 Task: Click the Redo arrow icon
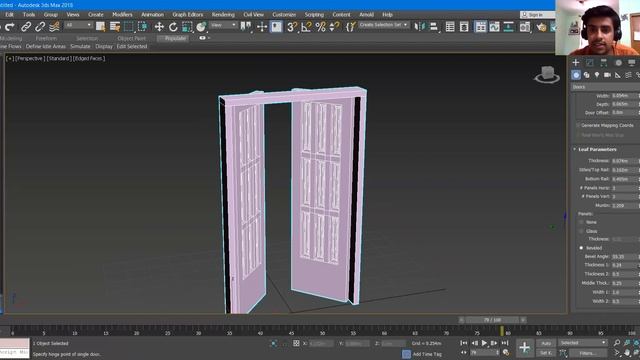[10, 27]
